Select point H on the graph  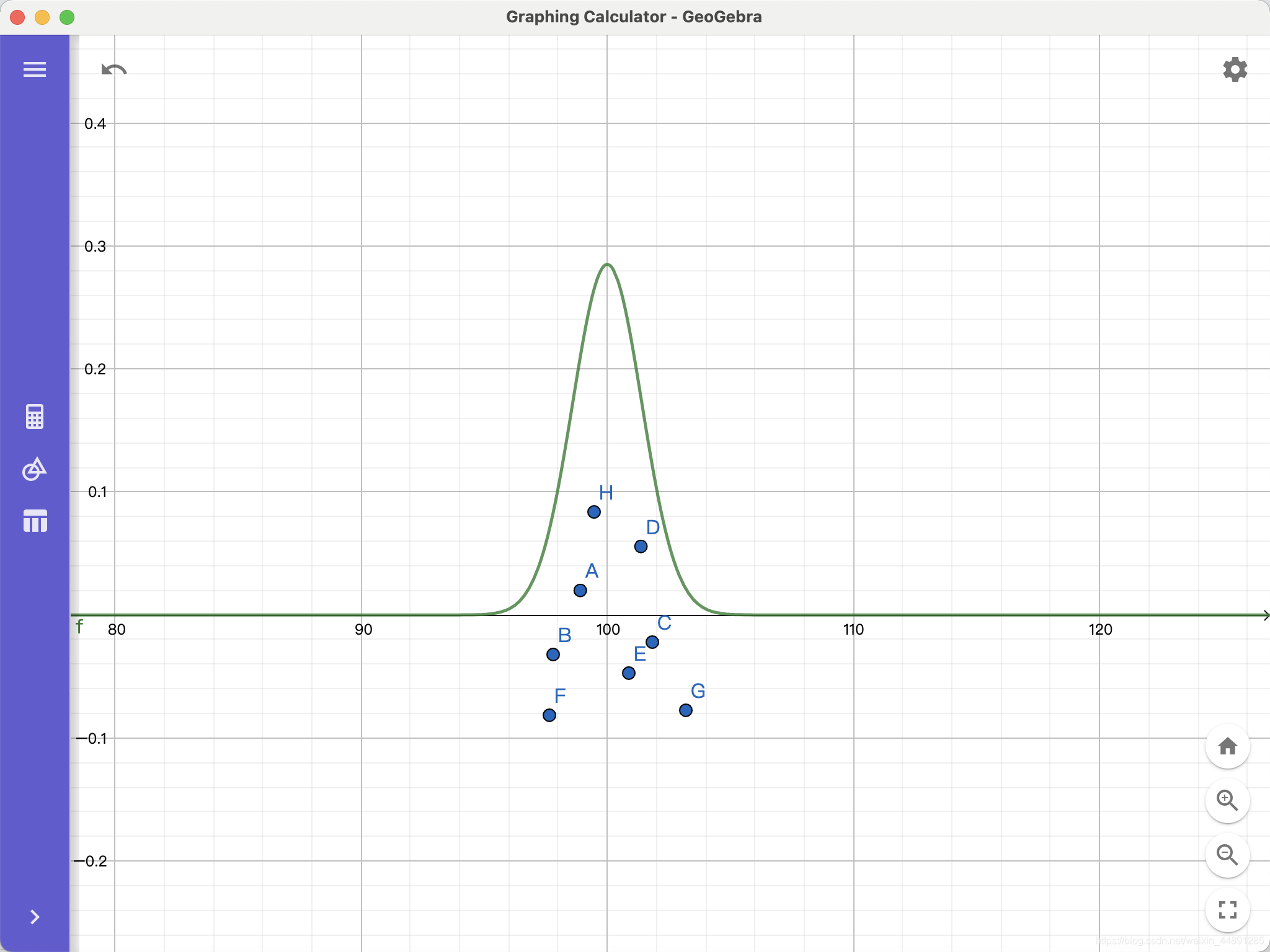(x=594, y=512)
